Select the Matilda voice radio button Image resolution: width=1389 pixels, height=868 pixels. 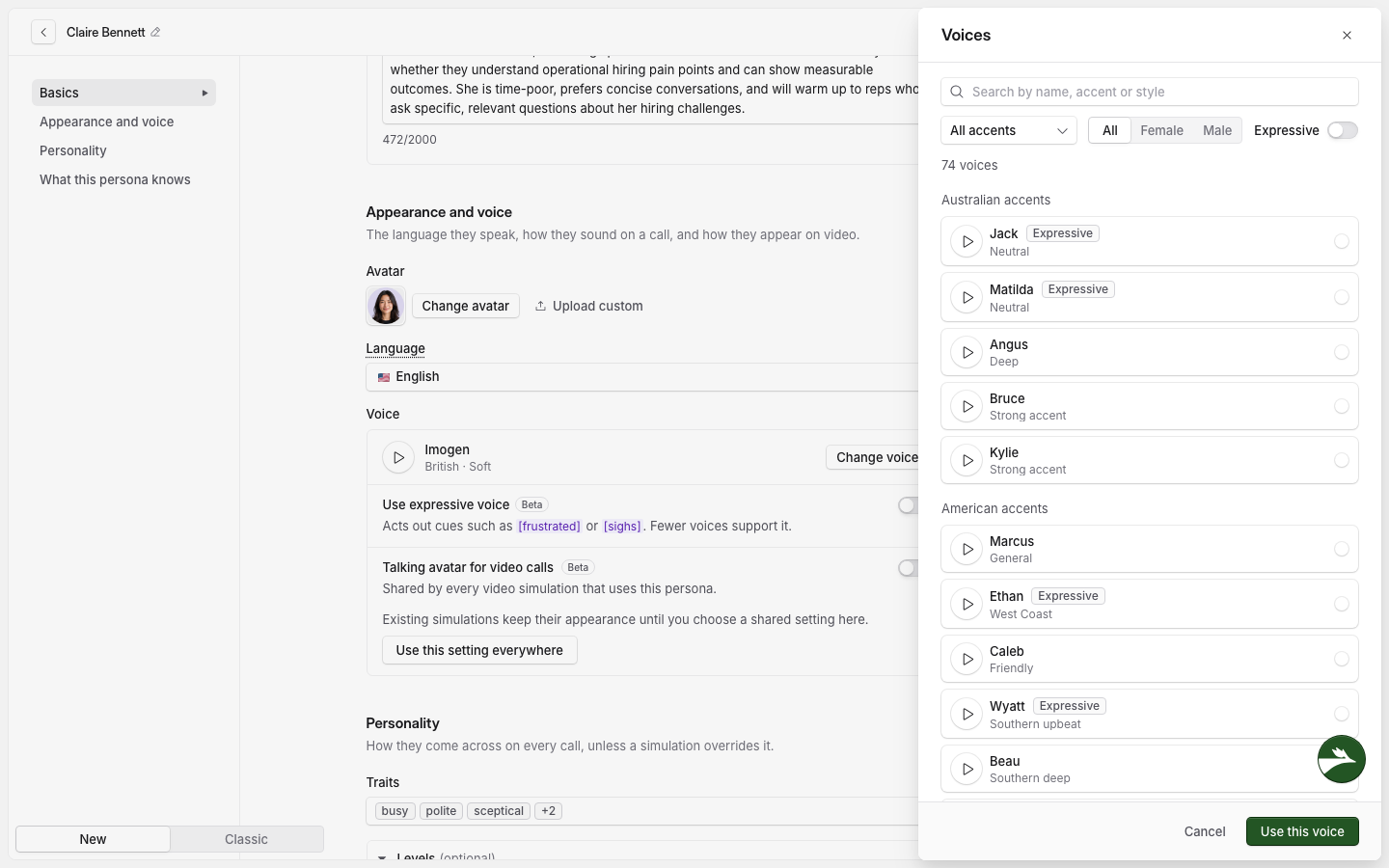[1341, 297]
